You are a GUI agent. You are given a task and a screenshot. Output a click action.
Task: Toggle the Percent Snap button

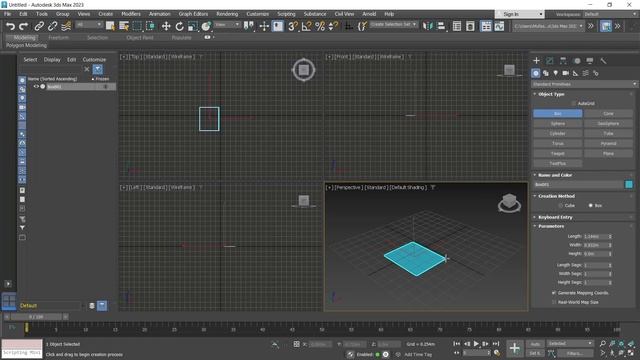tap(320, 27)
